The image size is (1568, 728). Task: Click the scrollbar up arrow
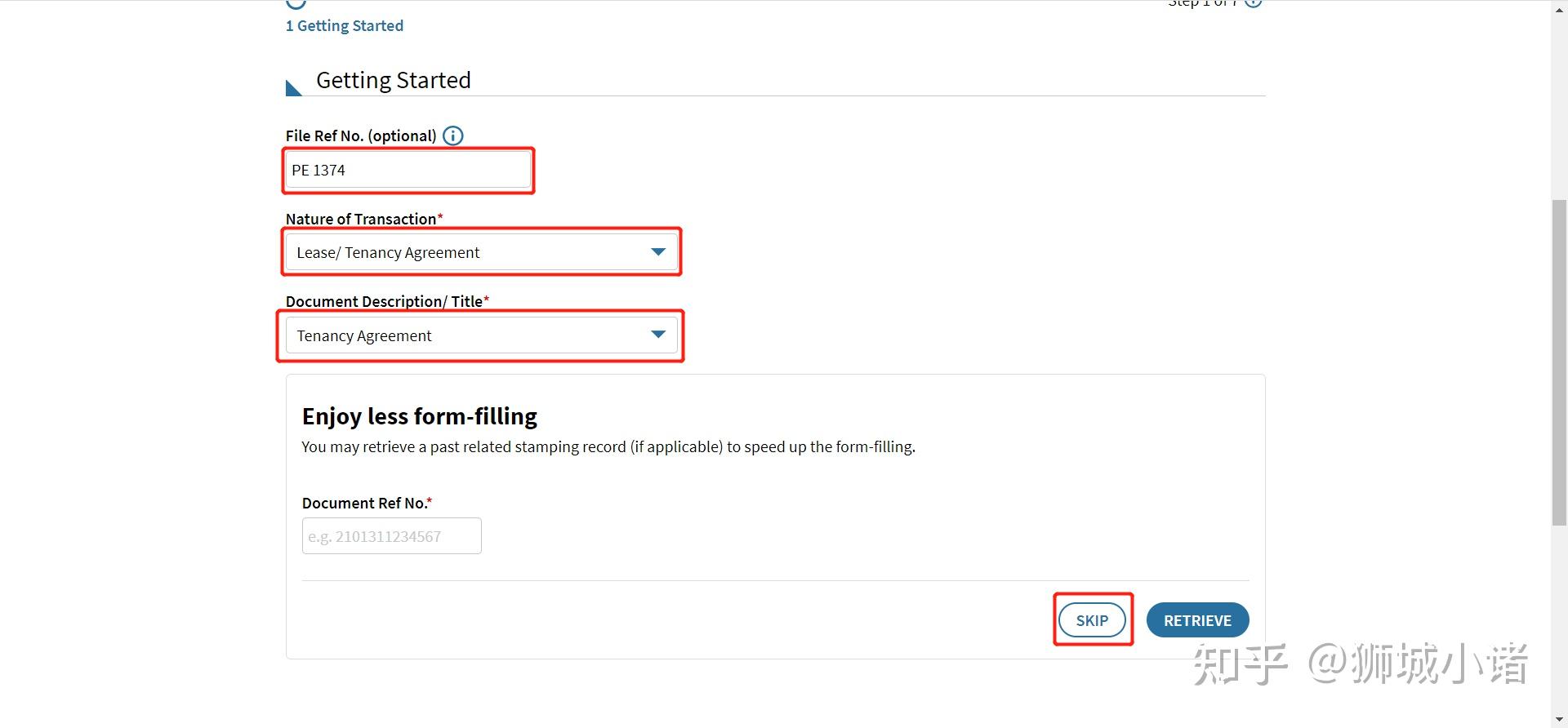(x=1559, y=7)
